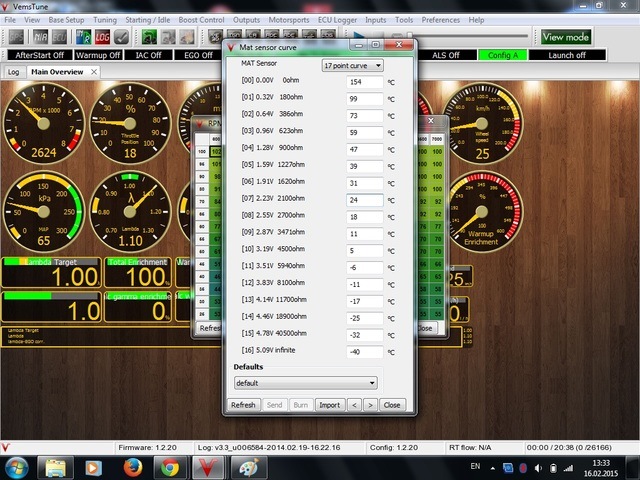Click the Refresh button in the background table window
Image resolution: width=640 pixels, height=480 pixels.
(x=209, y=328)
